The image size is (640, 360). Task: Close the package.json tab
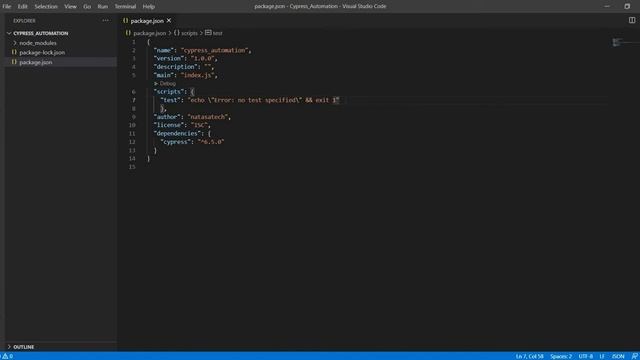169,20
